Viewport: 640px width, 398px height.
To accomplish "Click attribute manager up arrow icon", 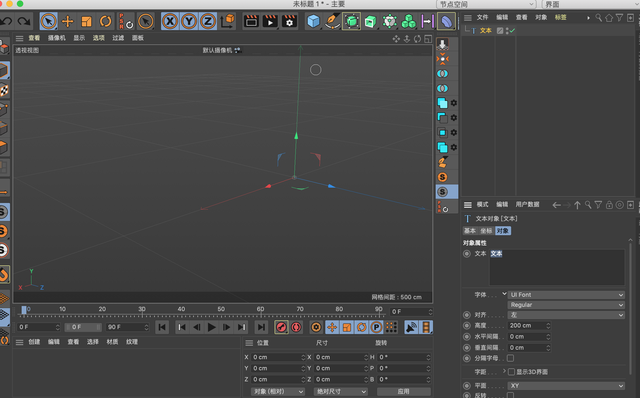I will tap(577, 205).
